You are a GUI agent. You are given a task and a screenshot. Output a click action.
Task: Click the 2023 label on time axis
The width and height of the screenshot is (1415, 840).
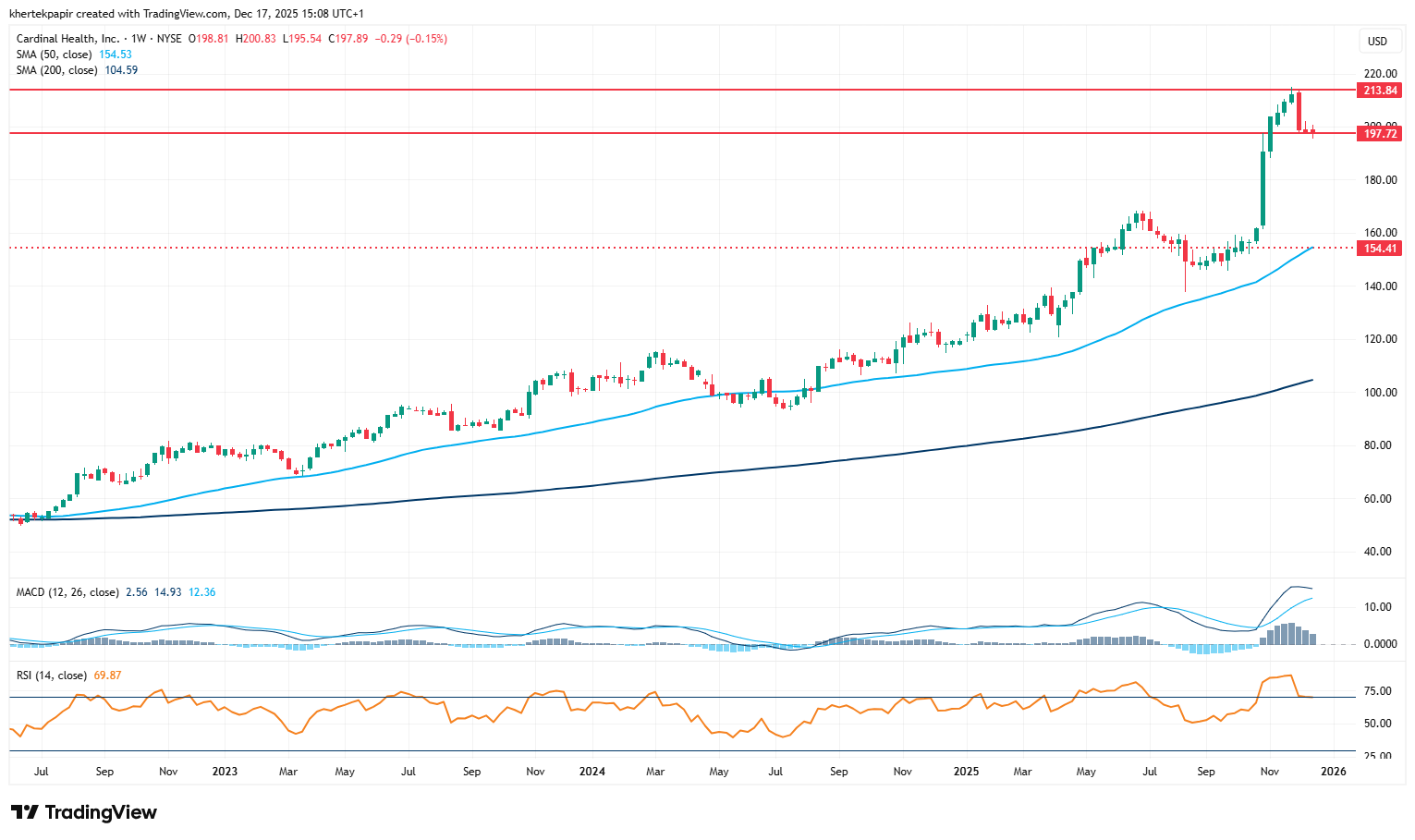tap(225, 772)
